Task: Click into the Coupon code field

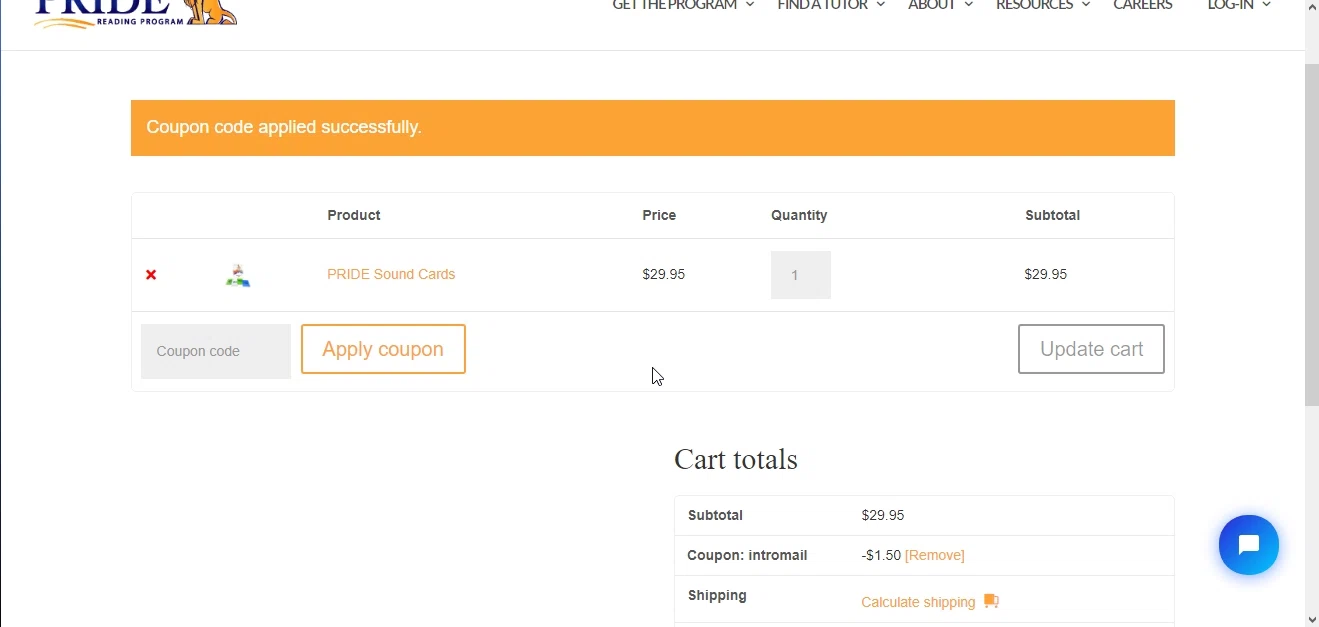Action: 216,351
